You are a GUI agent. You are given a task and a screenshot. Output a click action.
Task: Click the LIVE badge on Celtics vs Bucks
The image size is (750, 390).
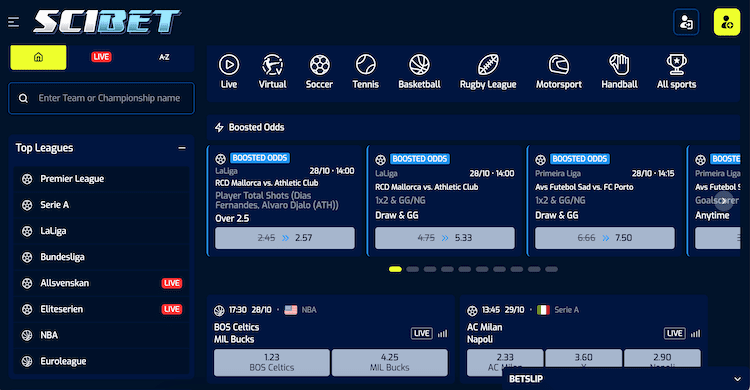(421, 334)
